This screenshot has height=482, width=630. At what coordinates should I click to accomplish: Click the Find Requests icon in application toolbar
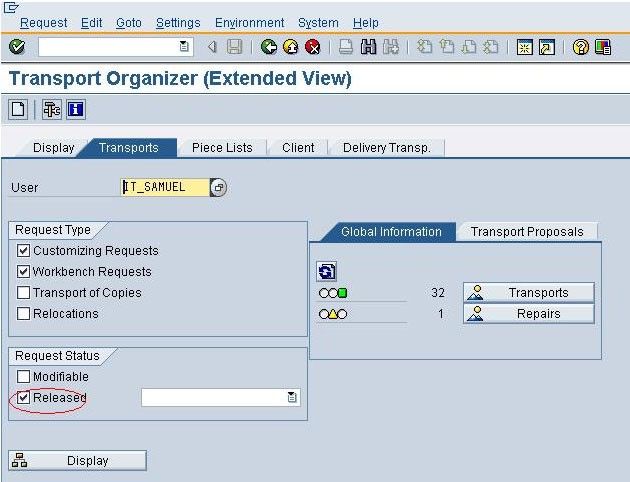pyautogui.click(x=52, y=109)
